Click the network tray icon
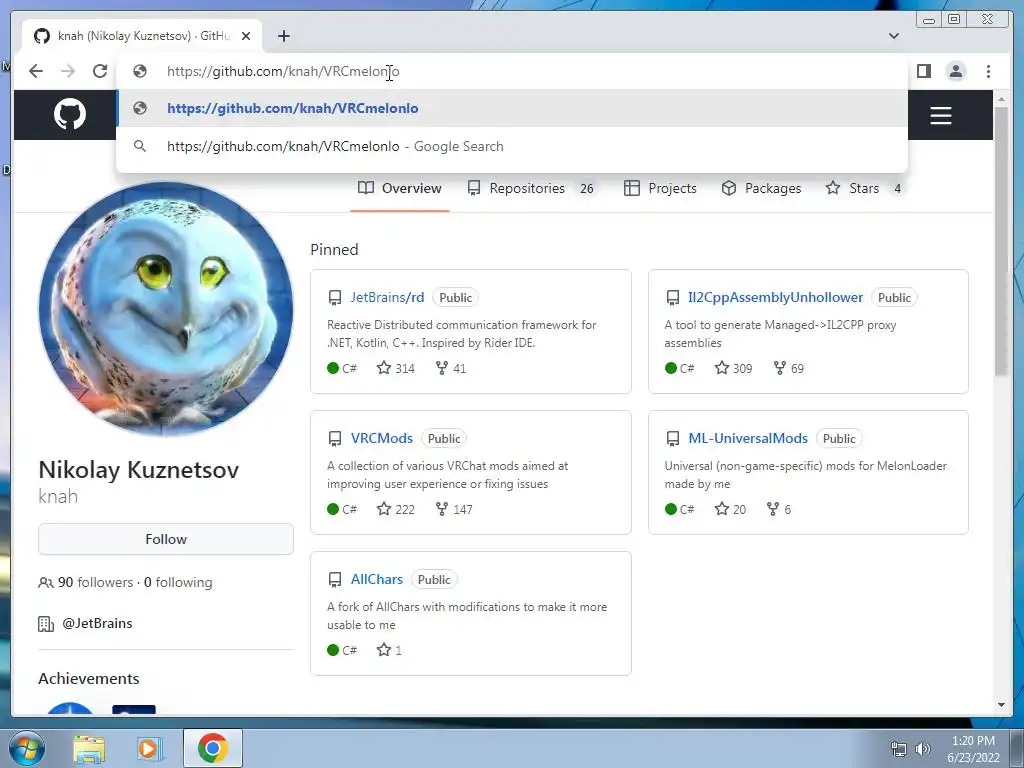Screen dimensions: 1024x768 pos(899,749)
